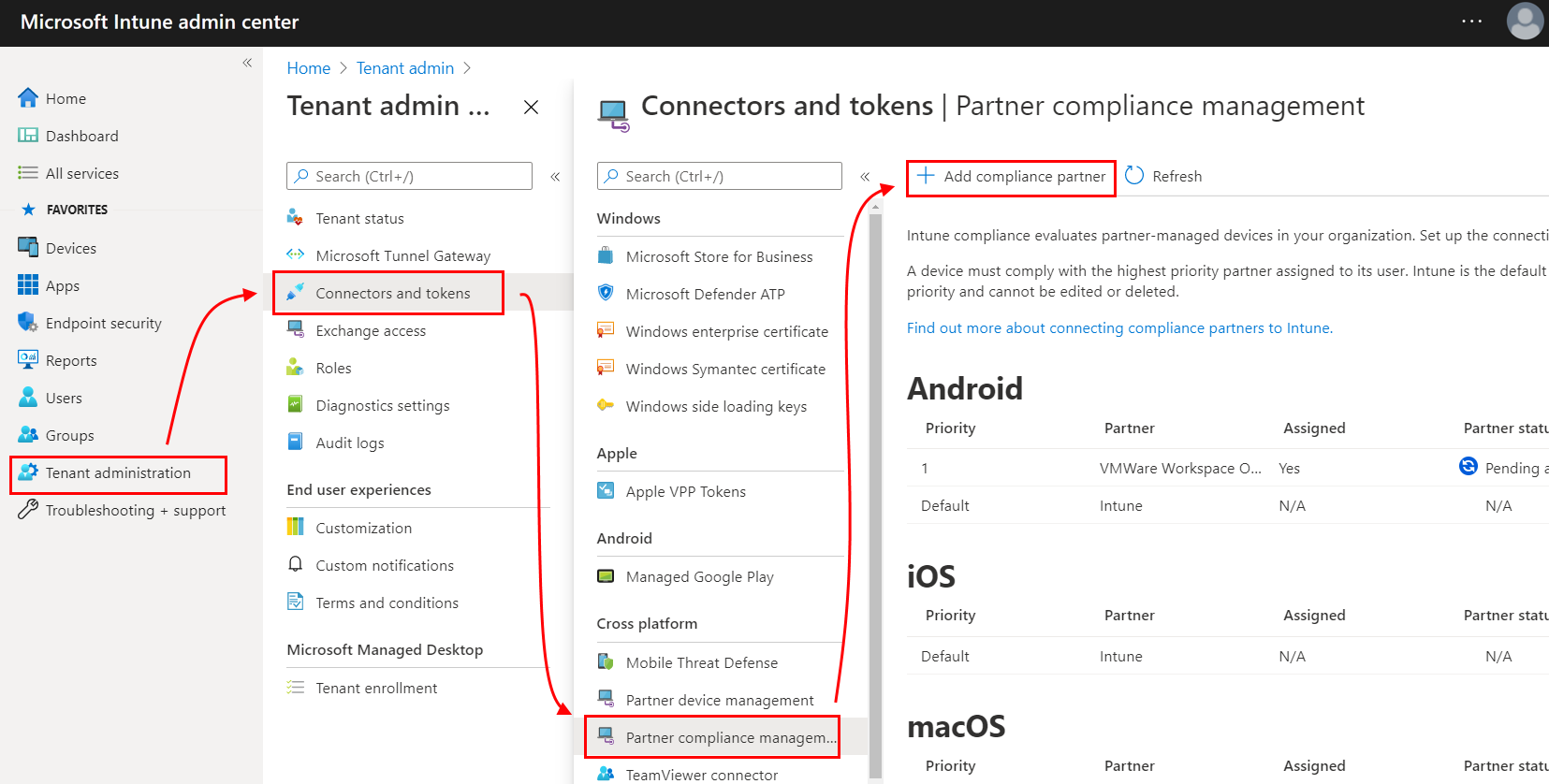Click the Apple VPP Tokens icon

pyautogui.click(x=606, y=491)
